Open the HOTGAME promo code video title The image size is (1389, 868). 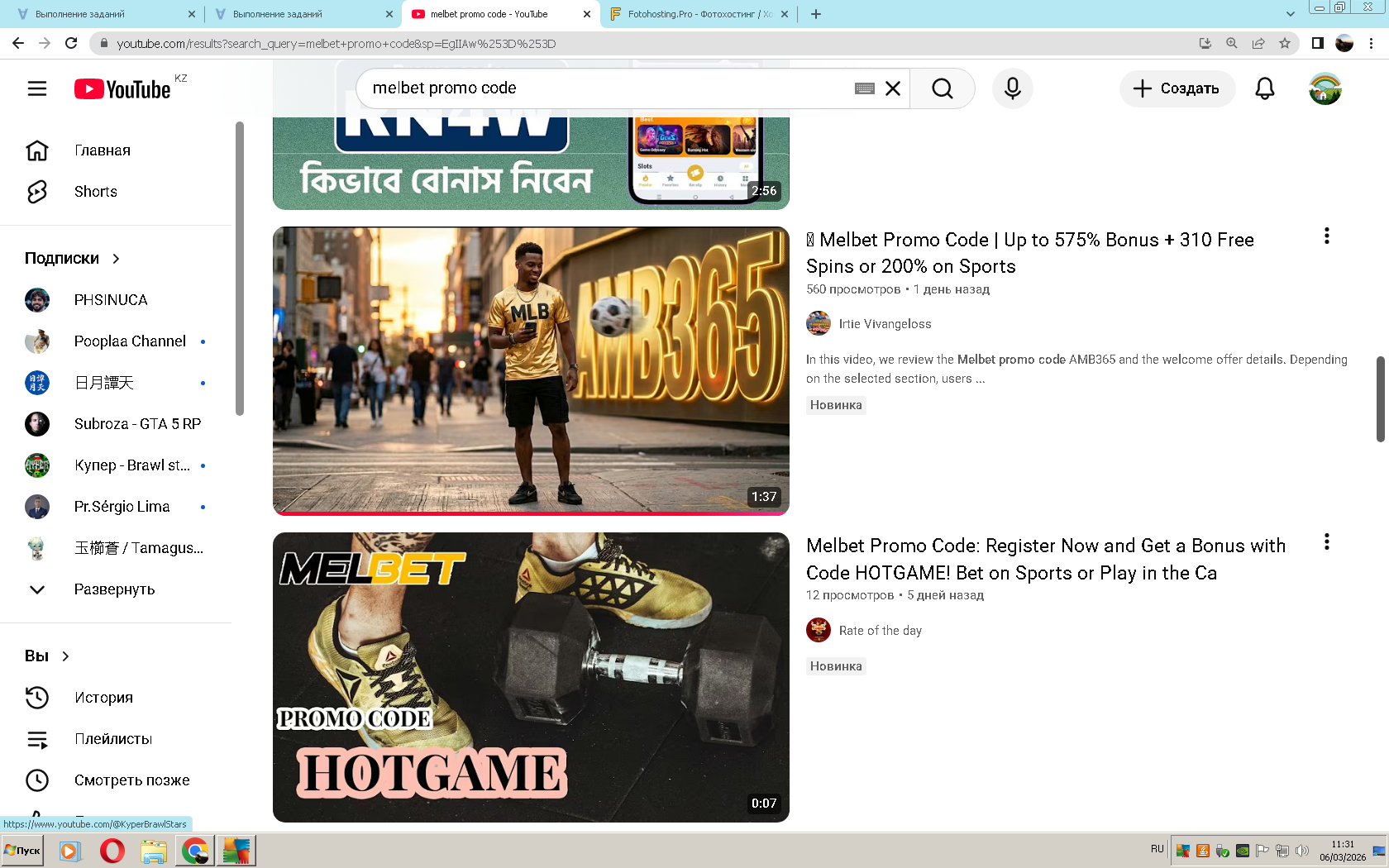pos(1046,559)
